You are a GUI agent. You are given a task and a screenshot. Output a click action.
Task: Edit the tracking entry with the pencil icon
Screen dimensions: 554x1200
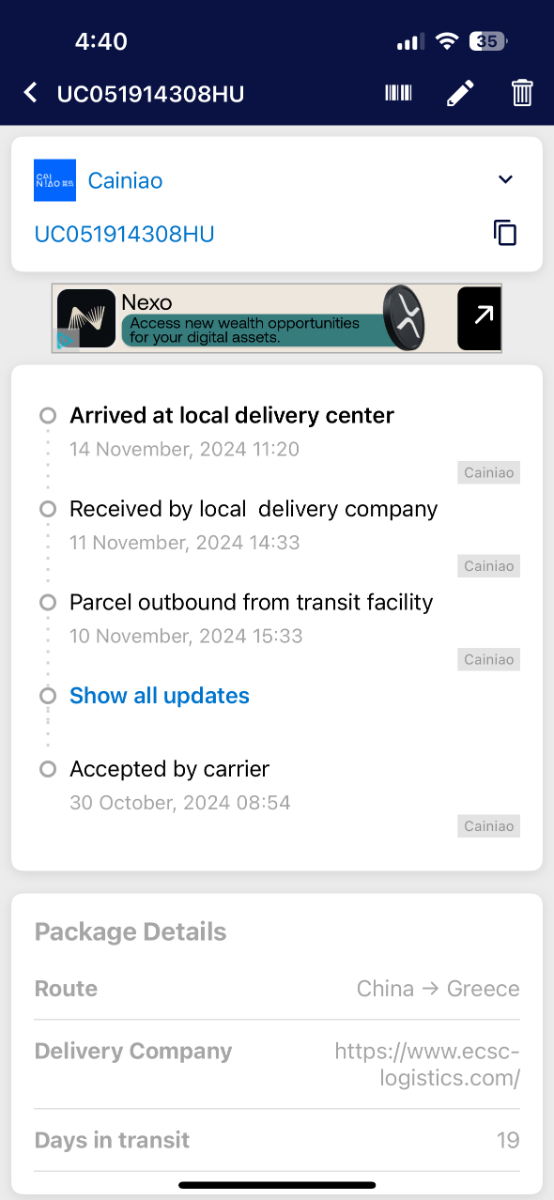(x=460, y=93)
